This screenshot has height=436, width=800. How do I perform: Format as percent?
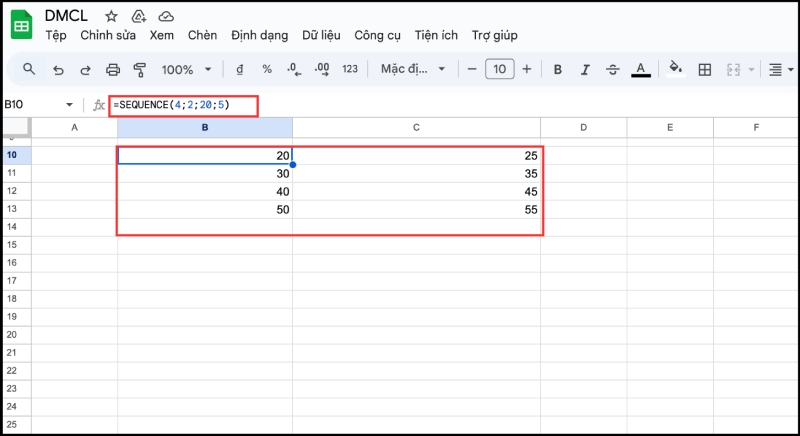(267, 69)
